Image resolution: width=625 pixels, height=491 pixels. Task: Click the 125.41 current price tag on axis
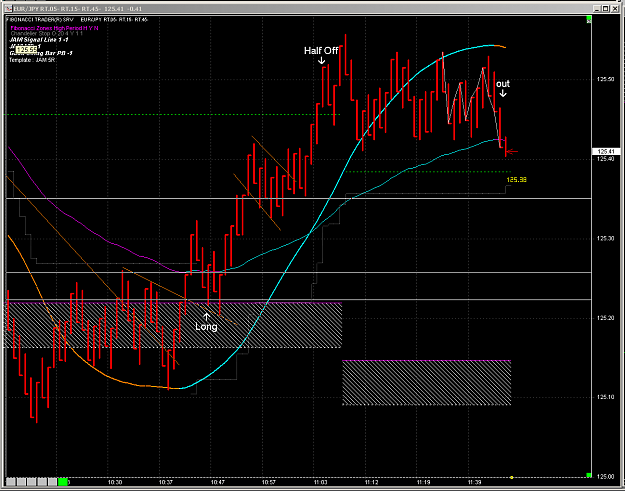pyautogui.click(x=606, y=151)
